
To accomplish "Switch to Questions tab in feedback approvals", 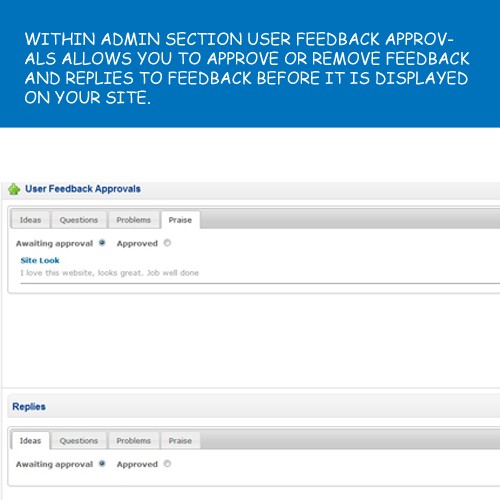I will click(79, 220).
